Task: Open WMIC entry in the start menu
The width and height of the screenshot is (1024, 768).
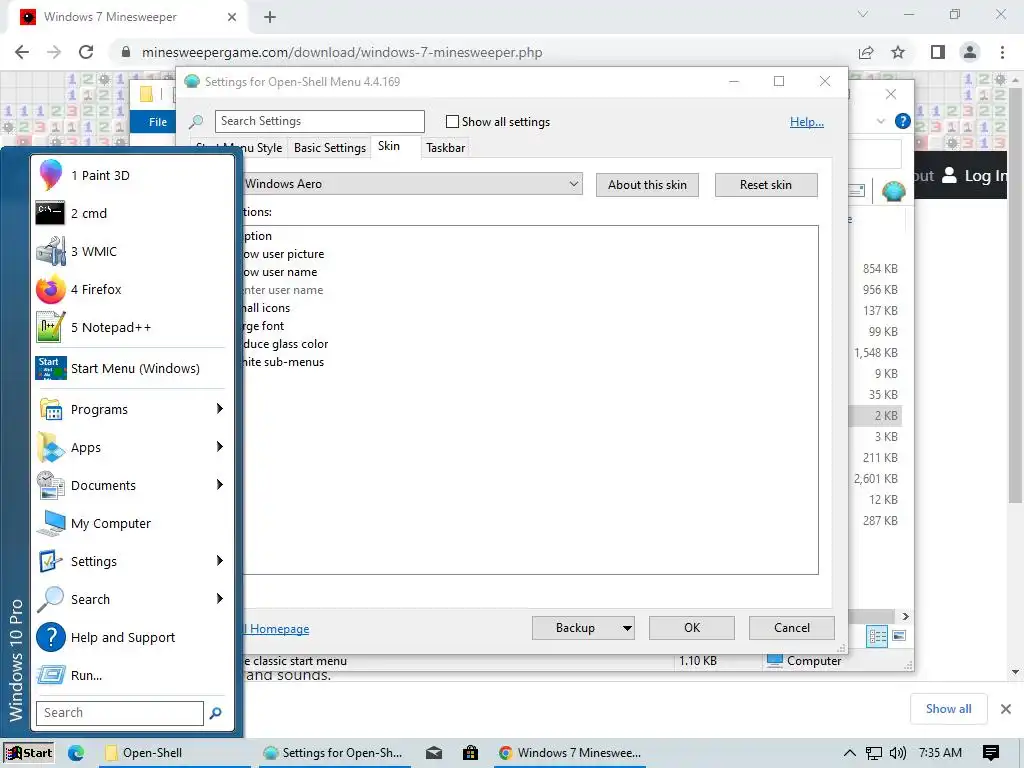Action: tap(131, 251)
